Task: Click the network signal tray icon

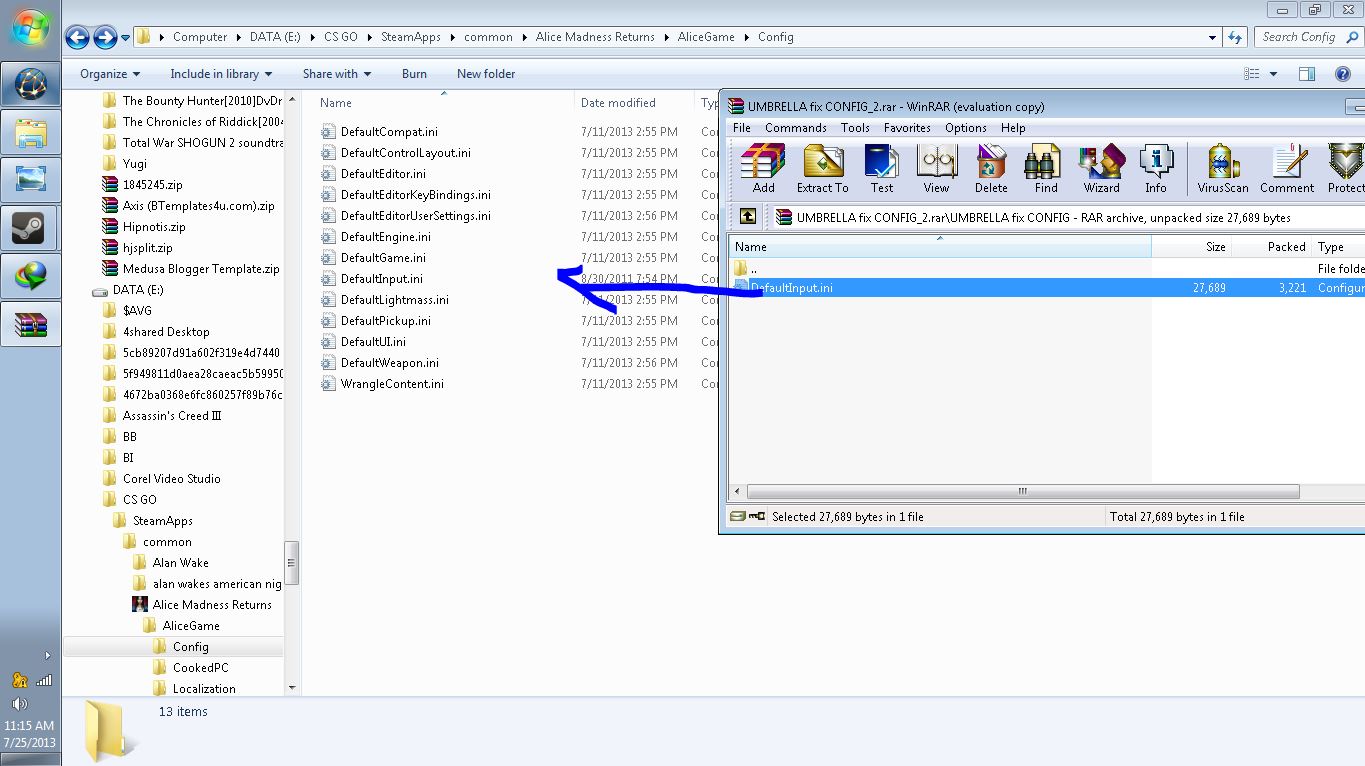Action: pyautogui.click(x=44, y=680)
